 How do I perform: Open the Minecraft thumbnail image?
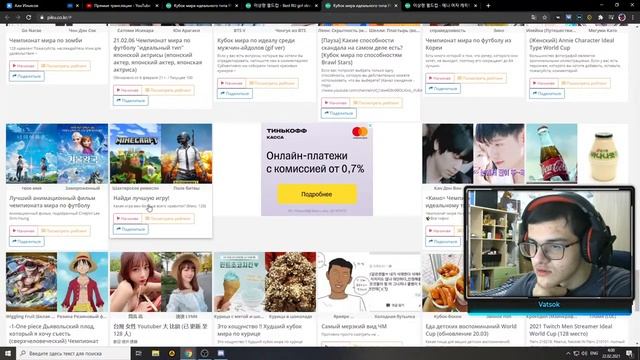[136, 153]
